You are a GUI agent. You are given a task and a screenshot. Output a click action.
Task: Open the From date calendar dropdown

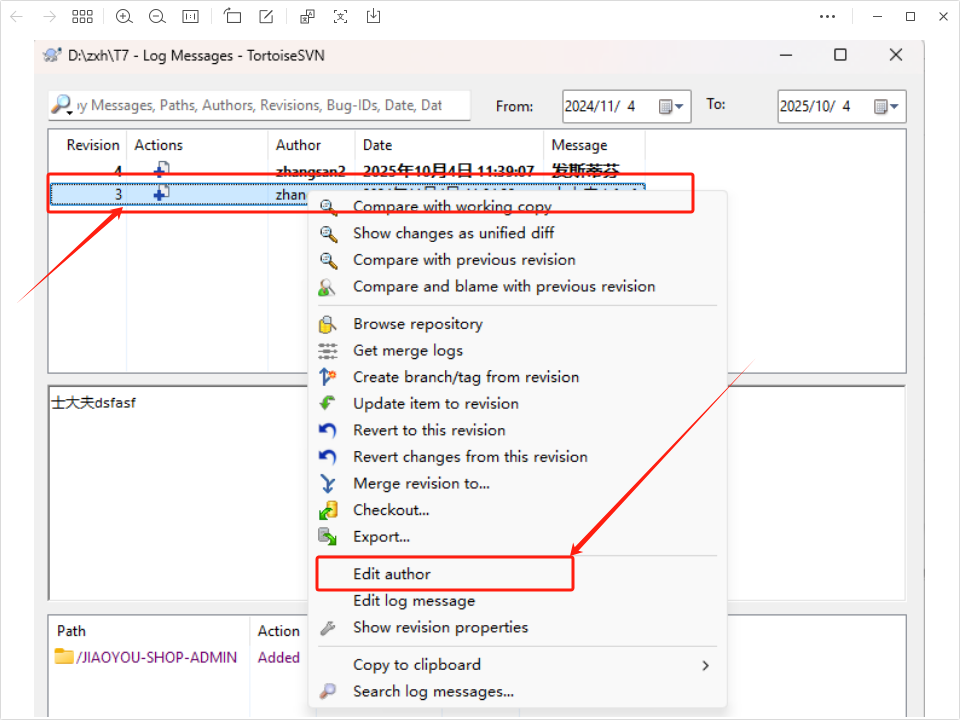click(671, 107)
